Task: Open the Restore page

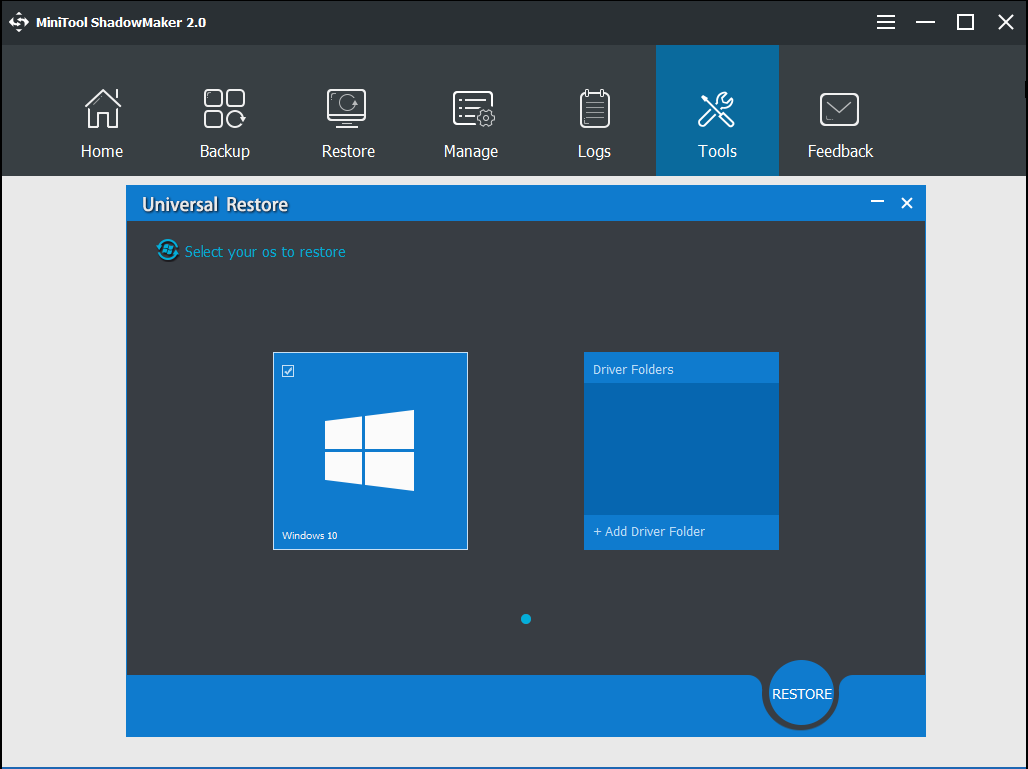Action: pyautogui.click(x=348, y=123)
